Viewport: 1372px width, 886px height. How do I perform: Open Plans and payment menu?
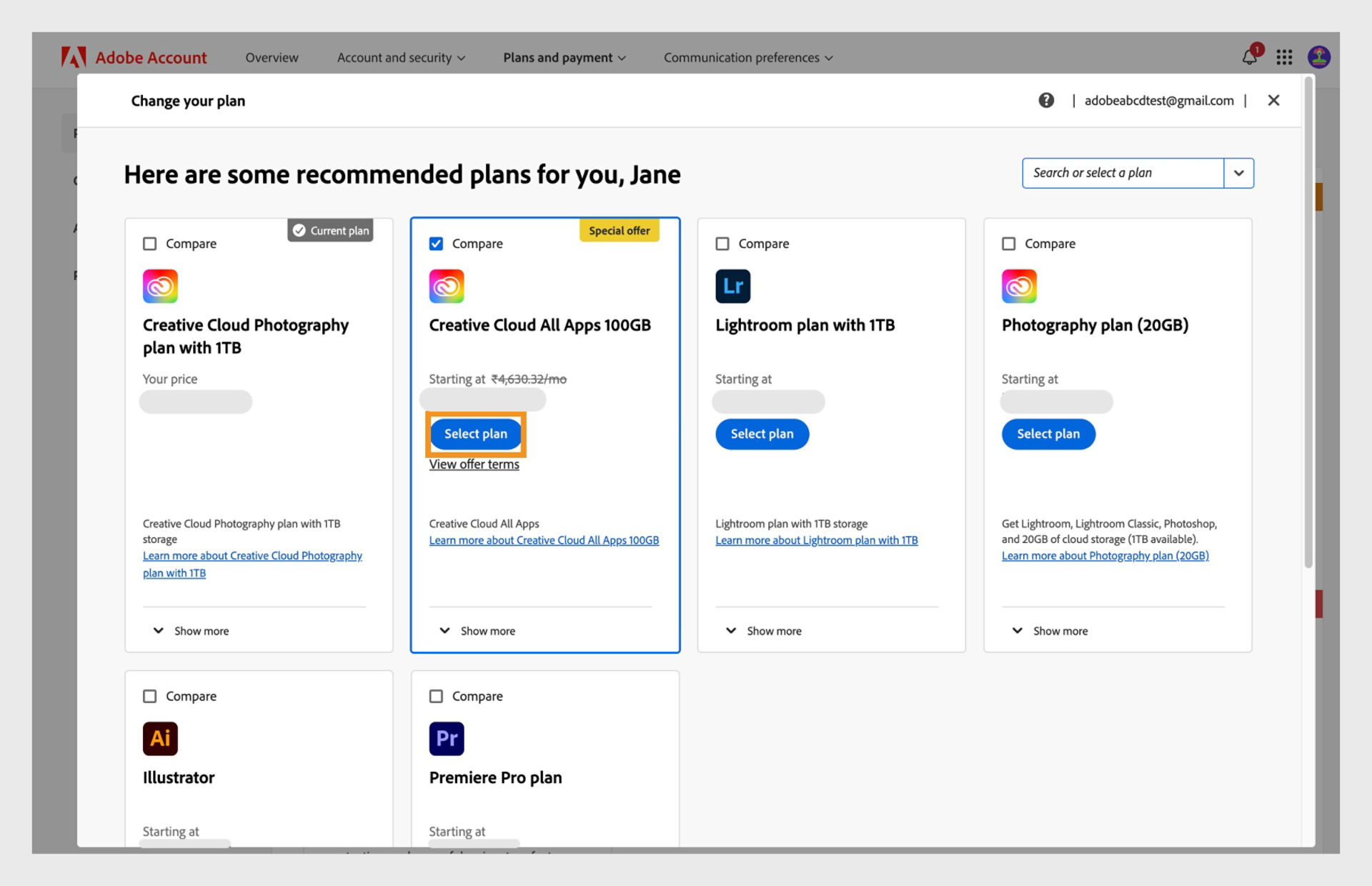[565, 58]
